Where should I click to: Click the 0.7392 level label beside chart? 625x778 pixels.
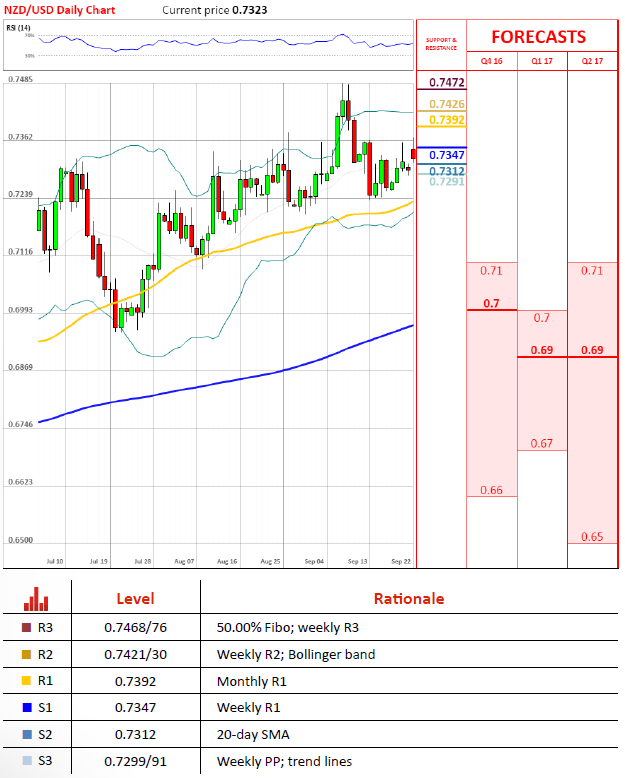pos(447,120)
